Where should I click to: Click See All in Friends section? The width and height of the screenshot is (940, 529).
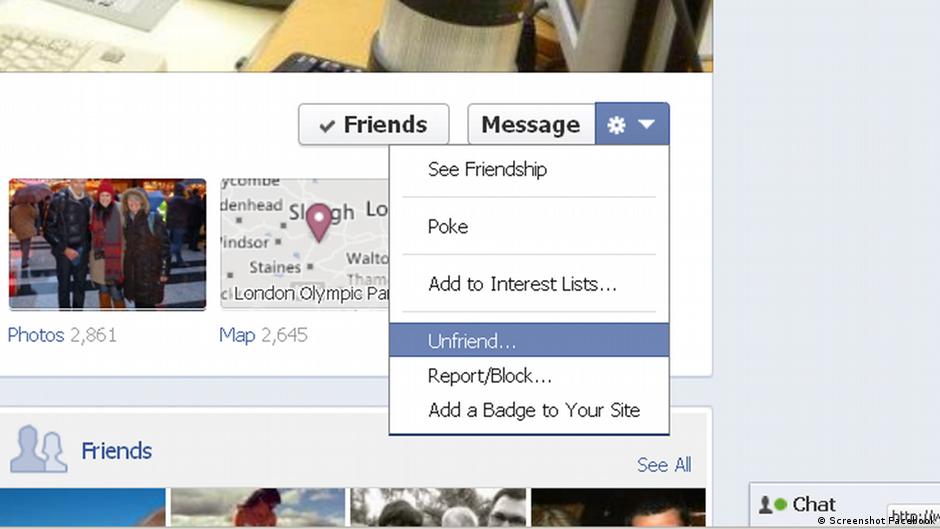[664, 465]
